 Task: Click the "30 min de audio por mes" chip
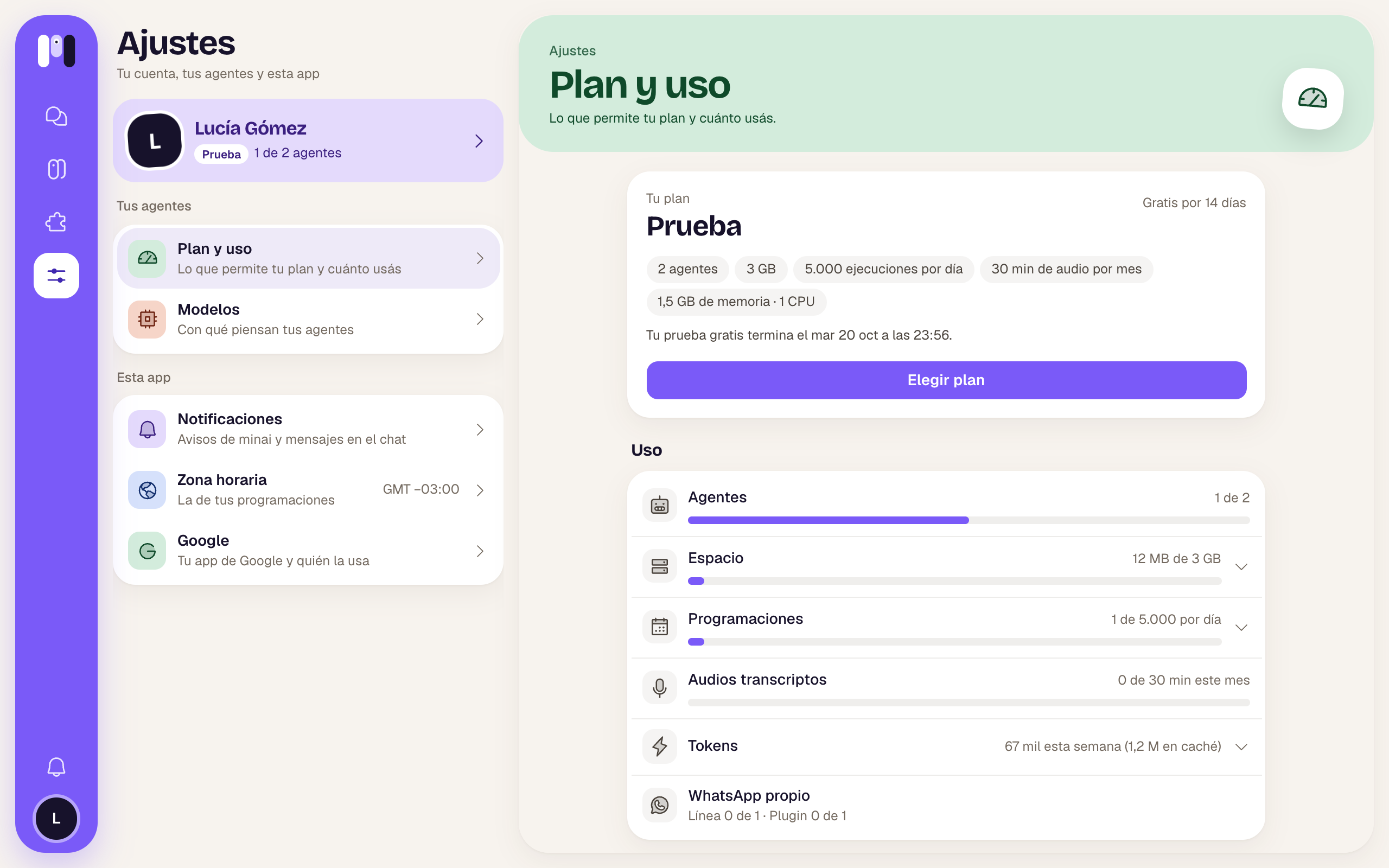pyautogui.click(x=1066, y=269)
